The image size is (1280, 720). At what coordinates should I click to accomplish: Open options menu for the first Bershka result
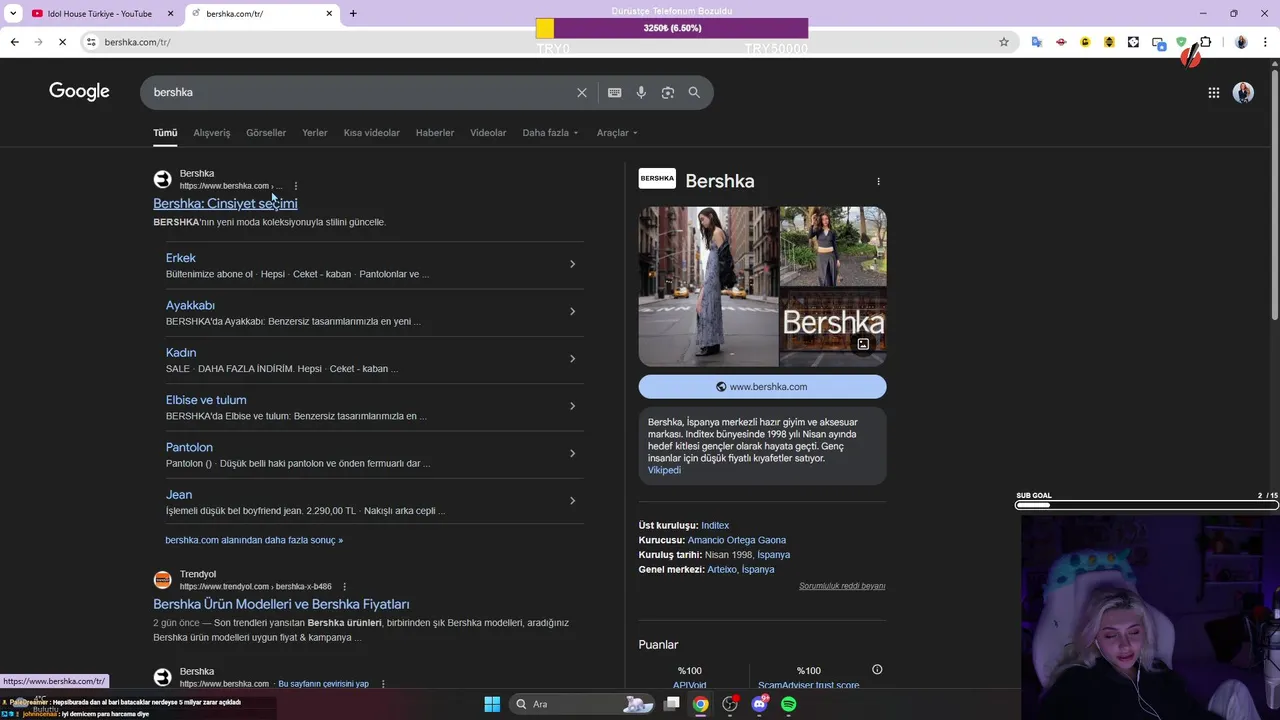point(296,186)
